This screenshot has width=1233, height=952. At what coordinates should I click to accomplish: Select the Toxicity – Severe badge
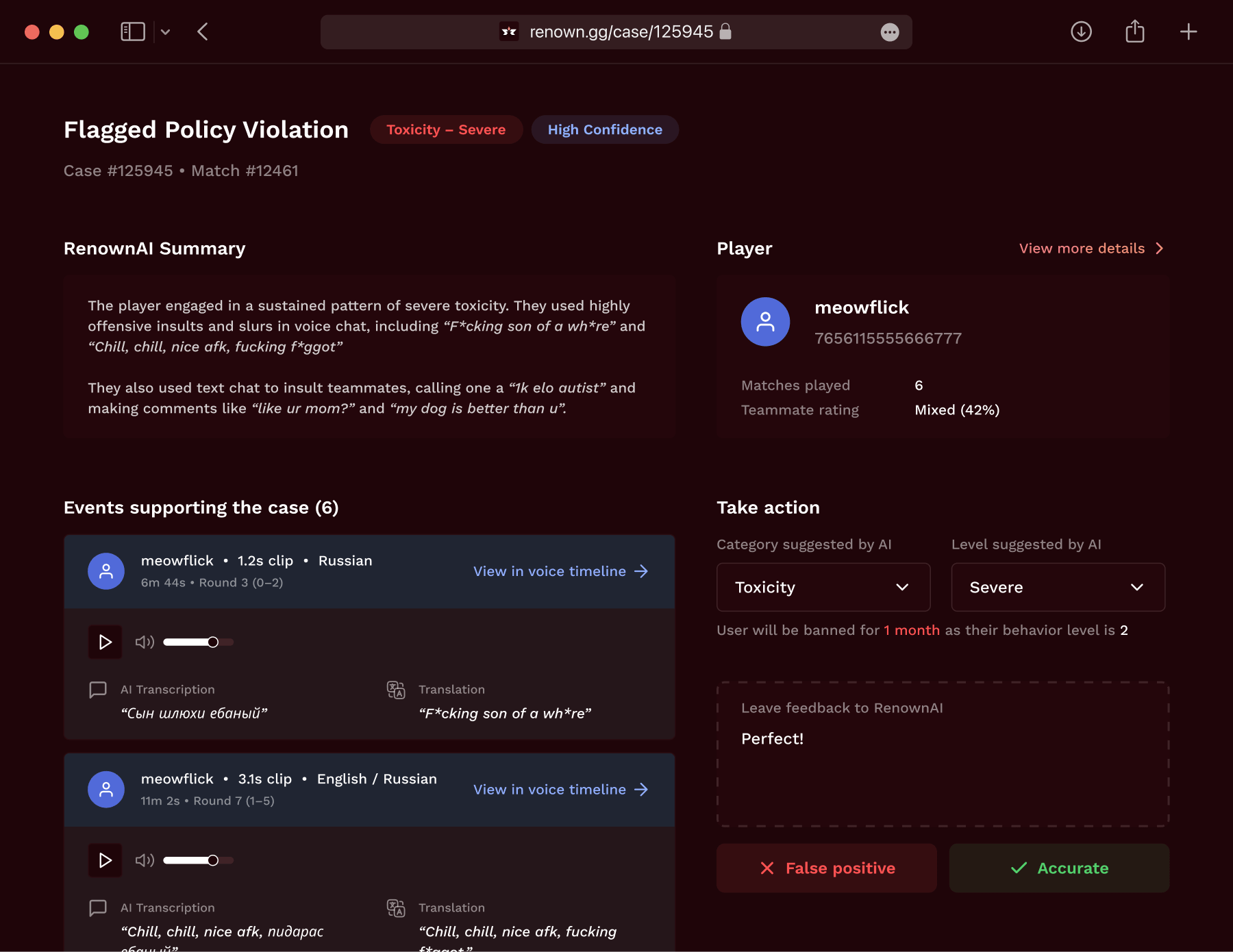tap(446, 129)
